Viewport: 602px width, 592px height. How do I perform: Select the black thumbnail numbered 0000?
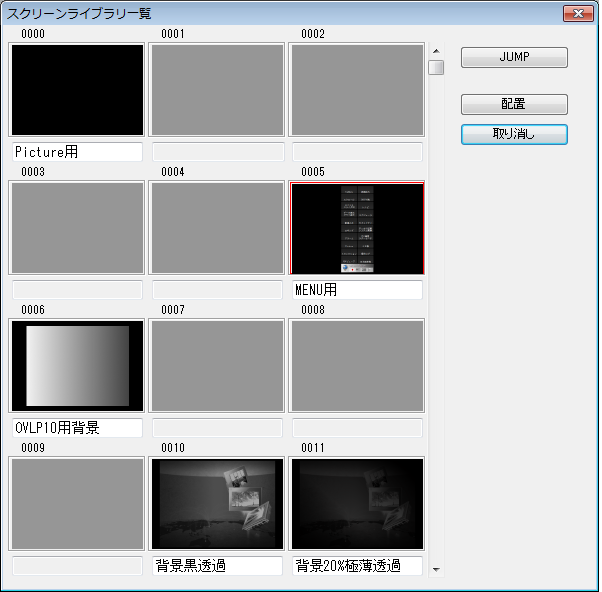coord(77,90)
